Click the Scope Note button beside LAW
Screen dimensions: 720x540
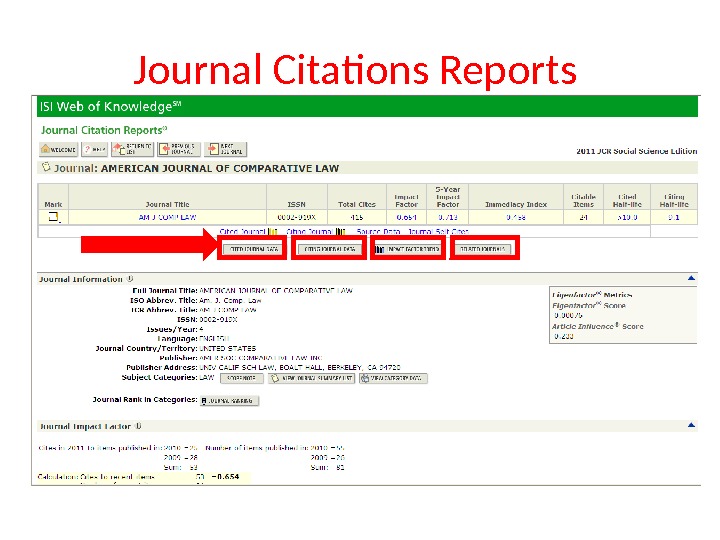point(242,378)
